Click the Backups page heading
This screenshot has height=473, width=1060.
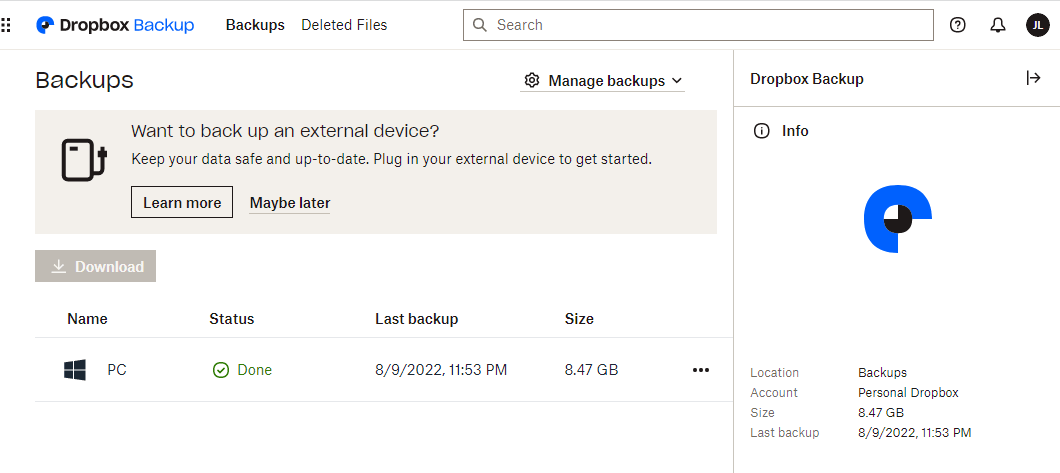[85, 80]
